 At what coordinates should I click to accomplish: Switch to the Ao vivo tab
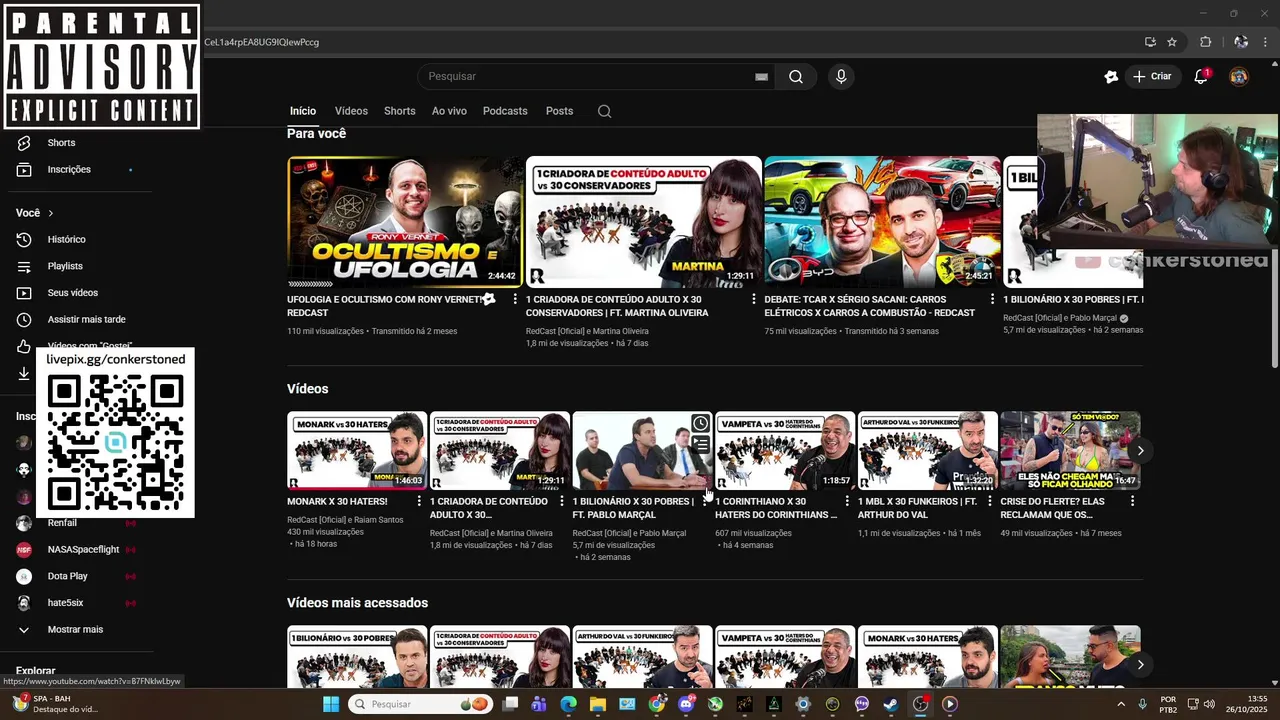449,111
